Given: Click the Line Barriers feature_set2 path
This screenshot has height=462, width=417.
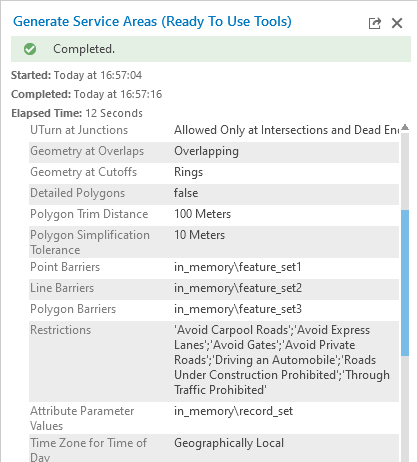Looking at the screenshot, I should [238, 288].
